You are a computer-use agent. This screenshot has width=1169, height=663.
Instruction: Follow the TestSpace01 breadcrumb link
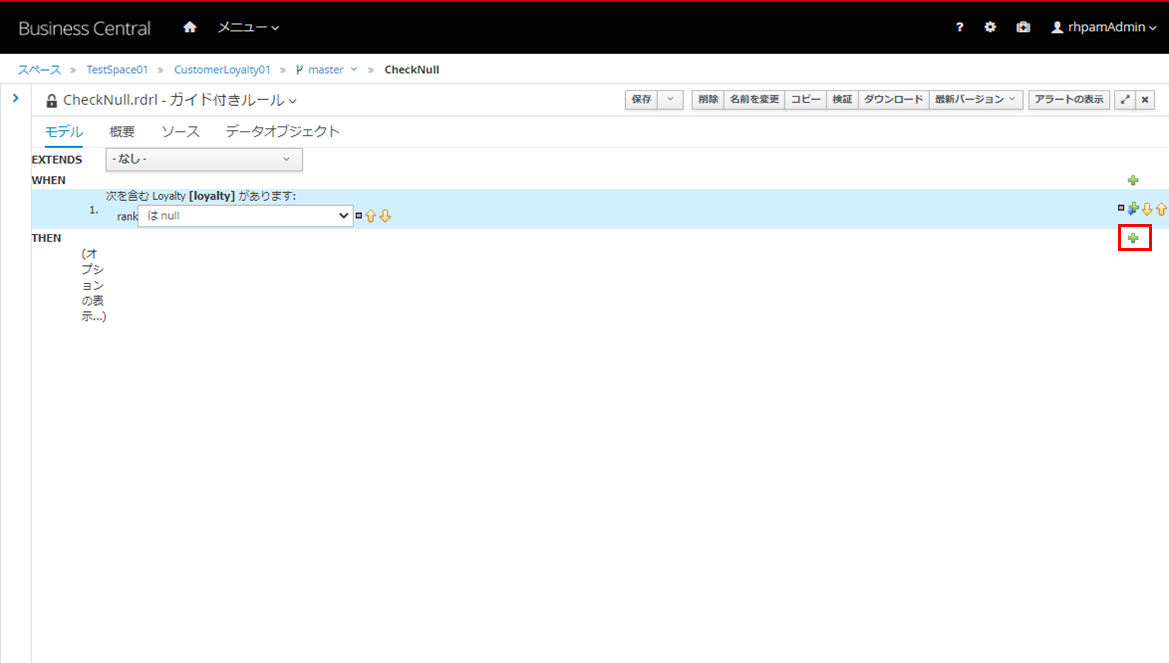pos(117,69)
